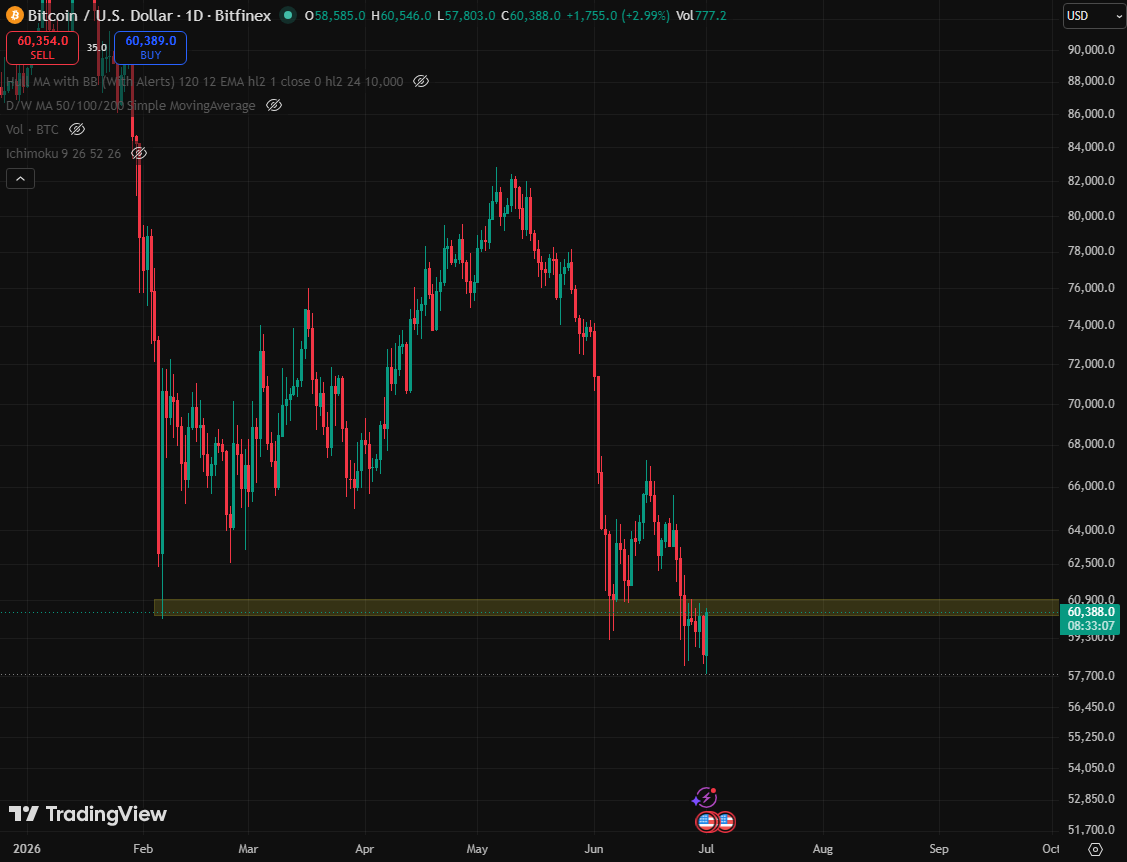
Task: Click the TradingView logo
Action: pyautogui.click(x=88, y=814)
